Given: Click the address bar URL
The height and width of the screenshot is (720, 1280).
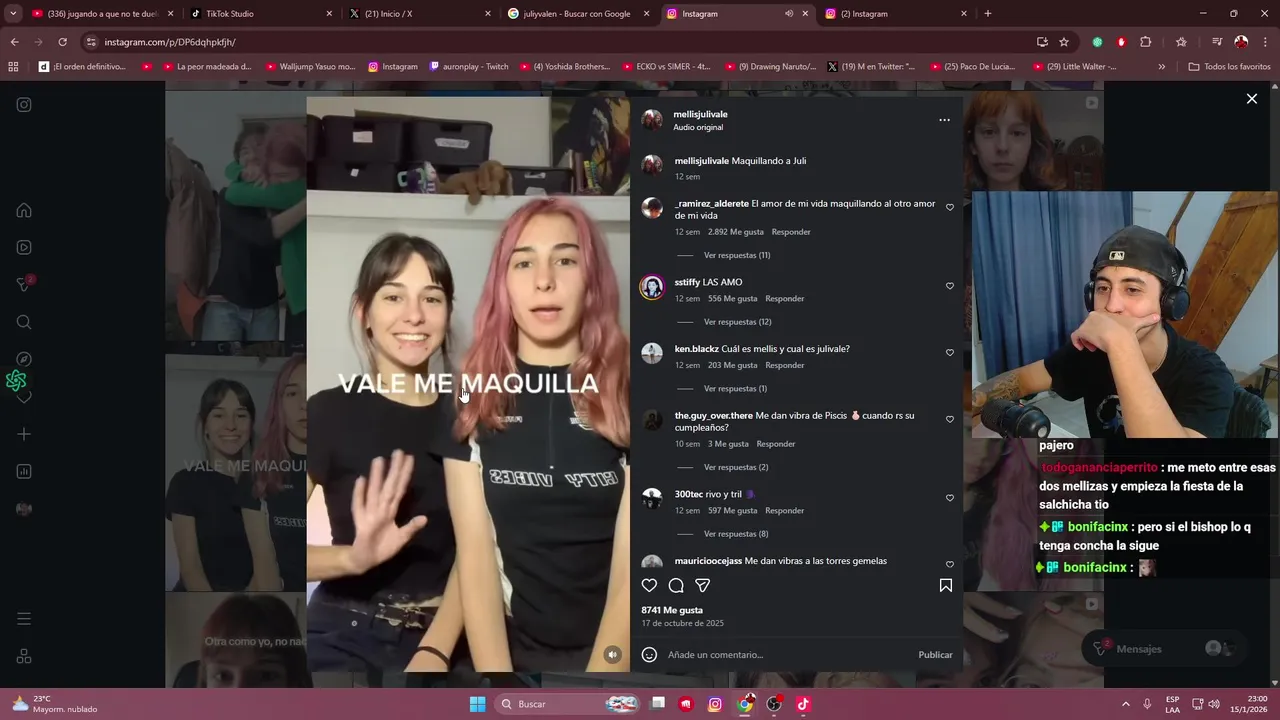Looking at the screenshot, I should tap(170, 42).
